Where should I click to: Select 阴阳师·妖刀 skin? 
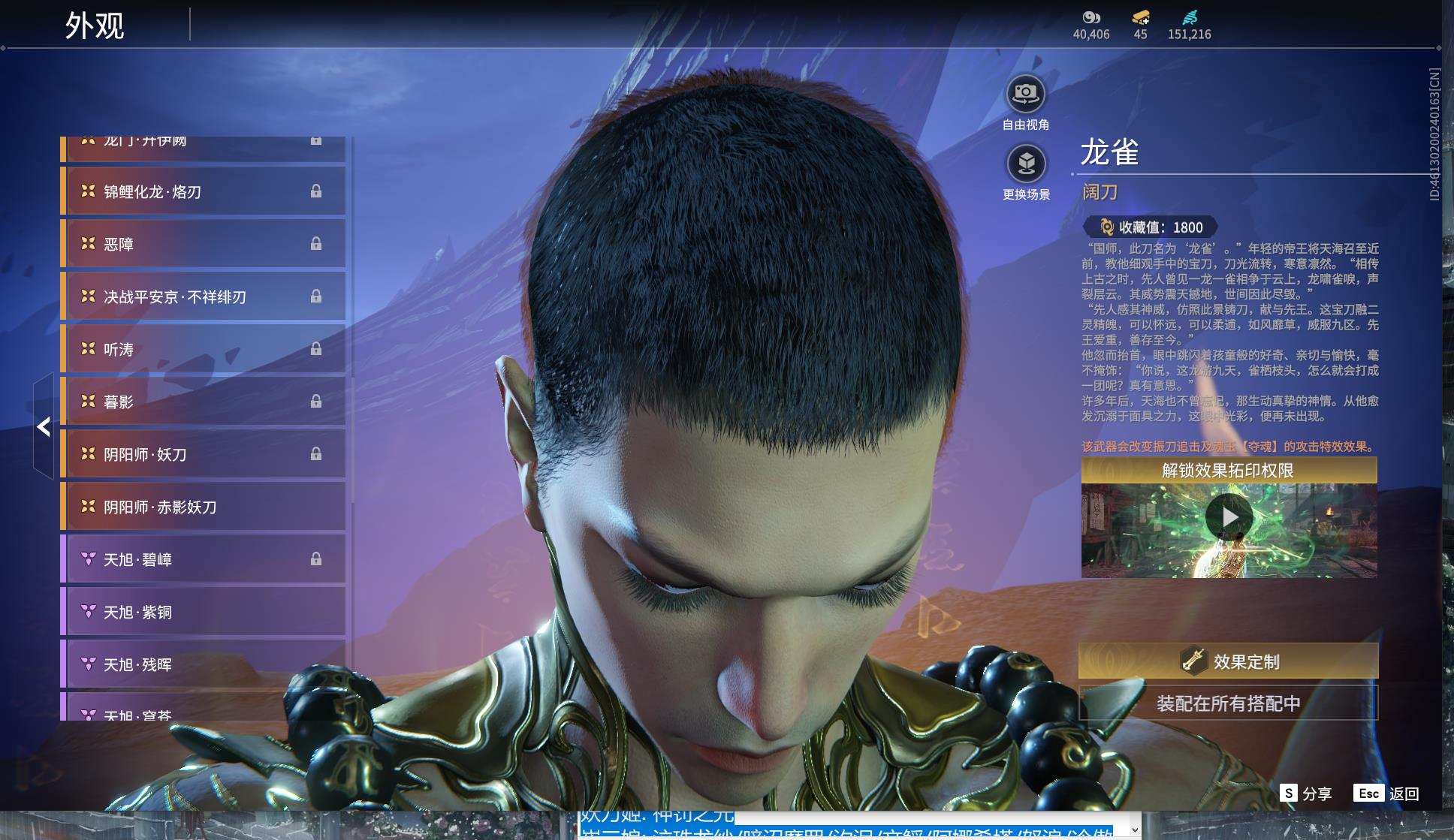(203, 454)
